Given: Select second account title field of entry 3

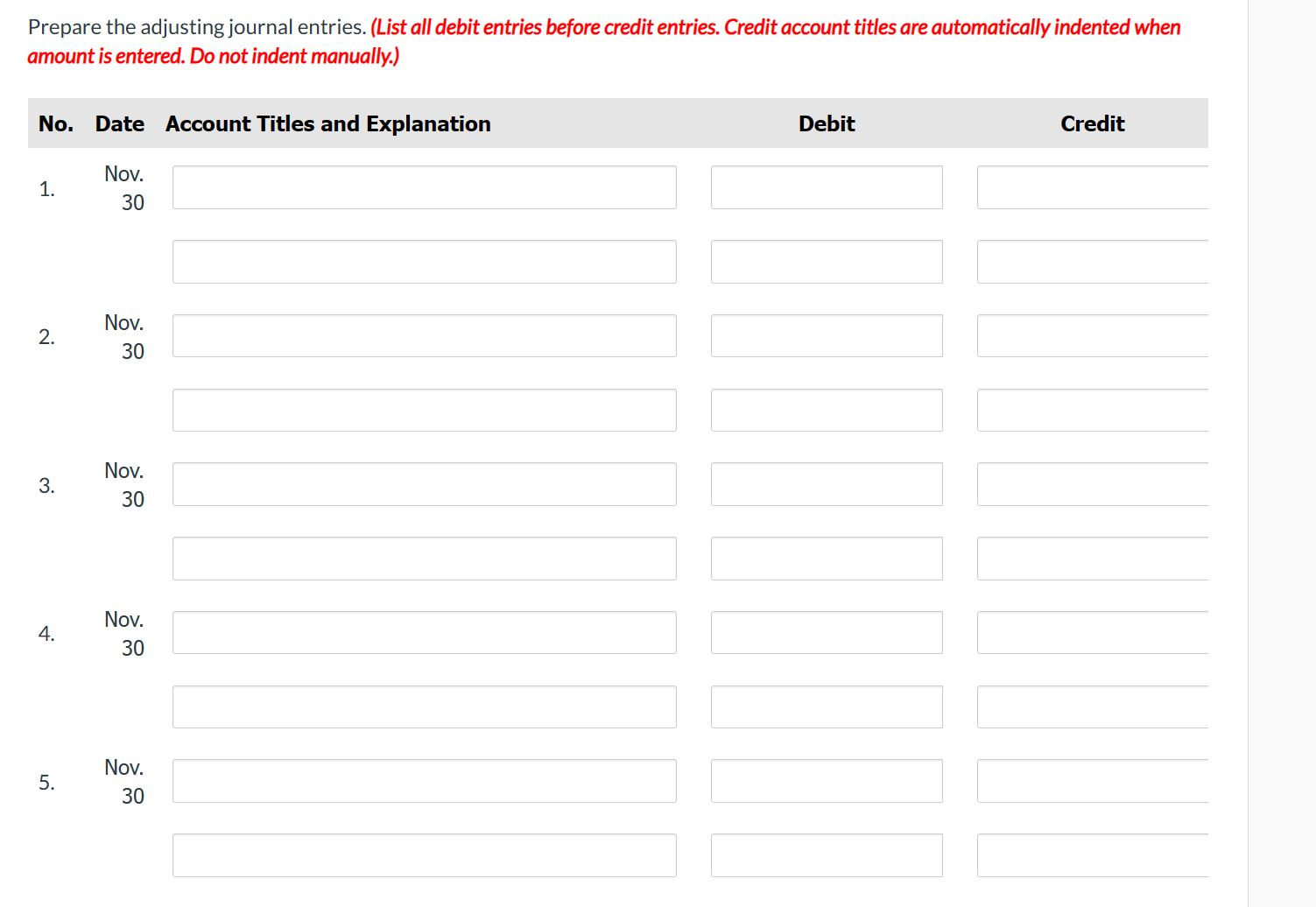Looking at the screenshot, I should [x=424, y=559].
